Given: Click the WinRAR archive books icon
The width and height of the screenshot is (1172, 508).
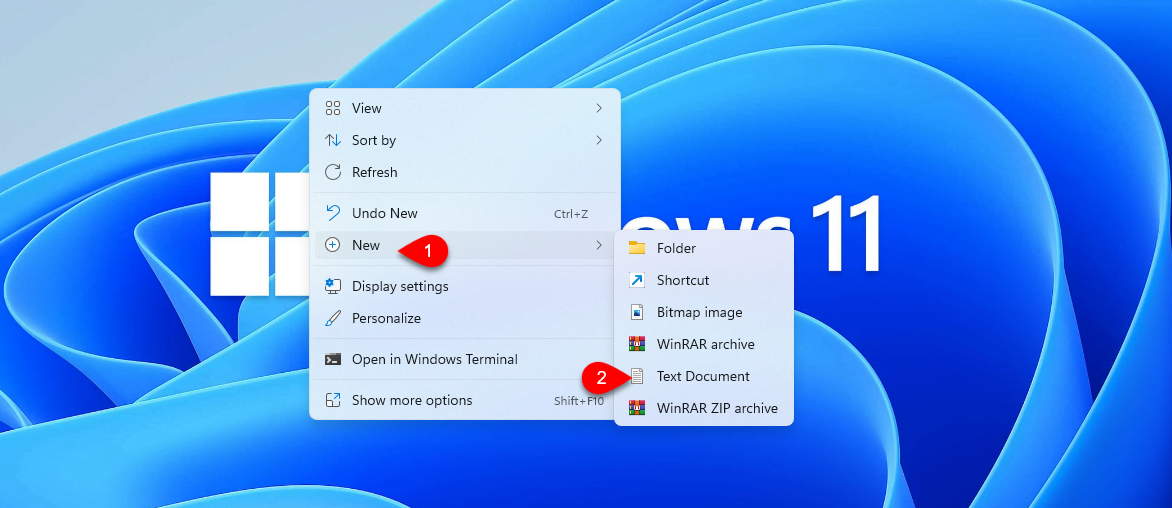Looking at the screenshot, I should [637, 344].
